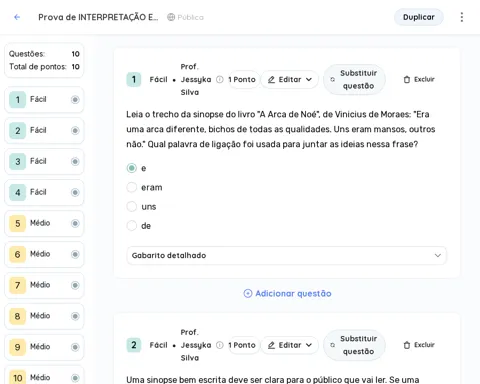Click trash icon for question 2
480x384 pixels.
point(407,345)
